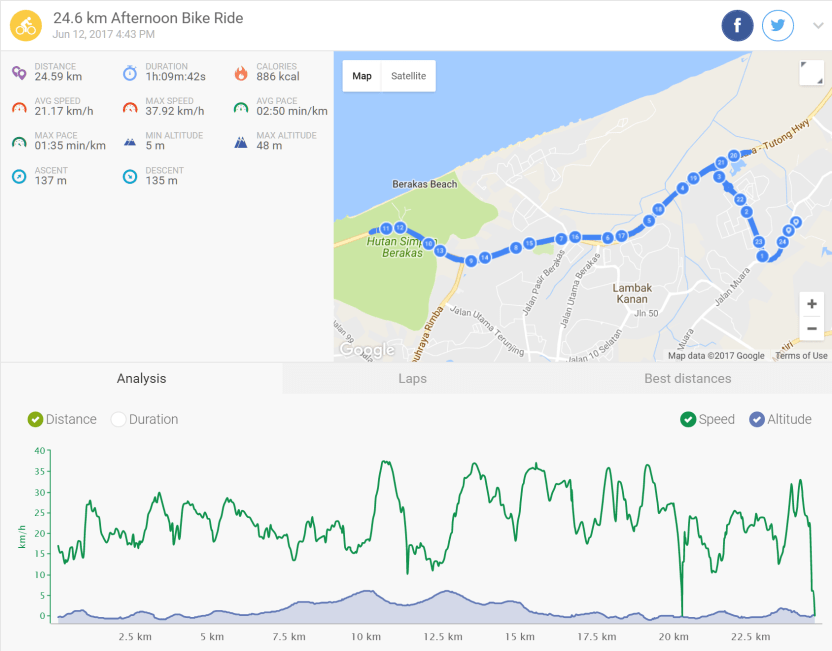Screen dimensions: 832x651
Task: Share ride on Twitter
Action: click(x=778, y=26)
